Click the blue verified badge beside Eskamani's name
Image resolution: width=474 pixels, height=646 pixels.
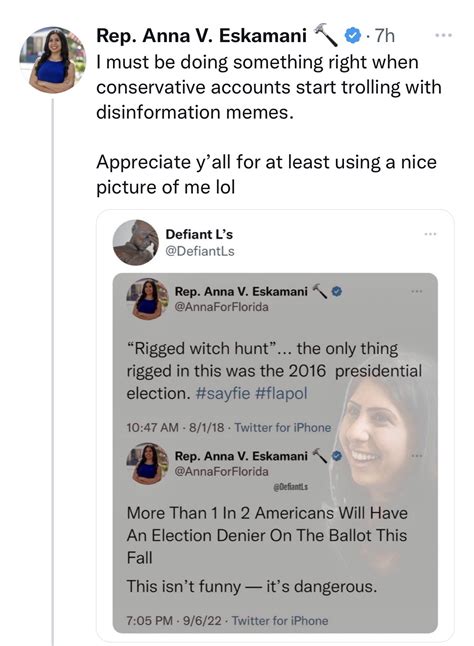click(351, 36)
